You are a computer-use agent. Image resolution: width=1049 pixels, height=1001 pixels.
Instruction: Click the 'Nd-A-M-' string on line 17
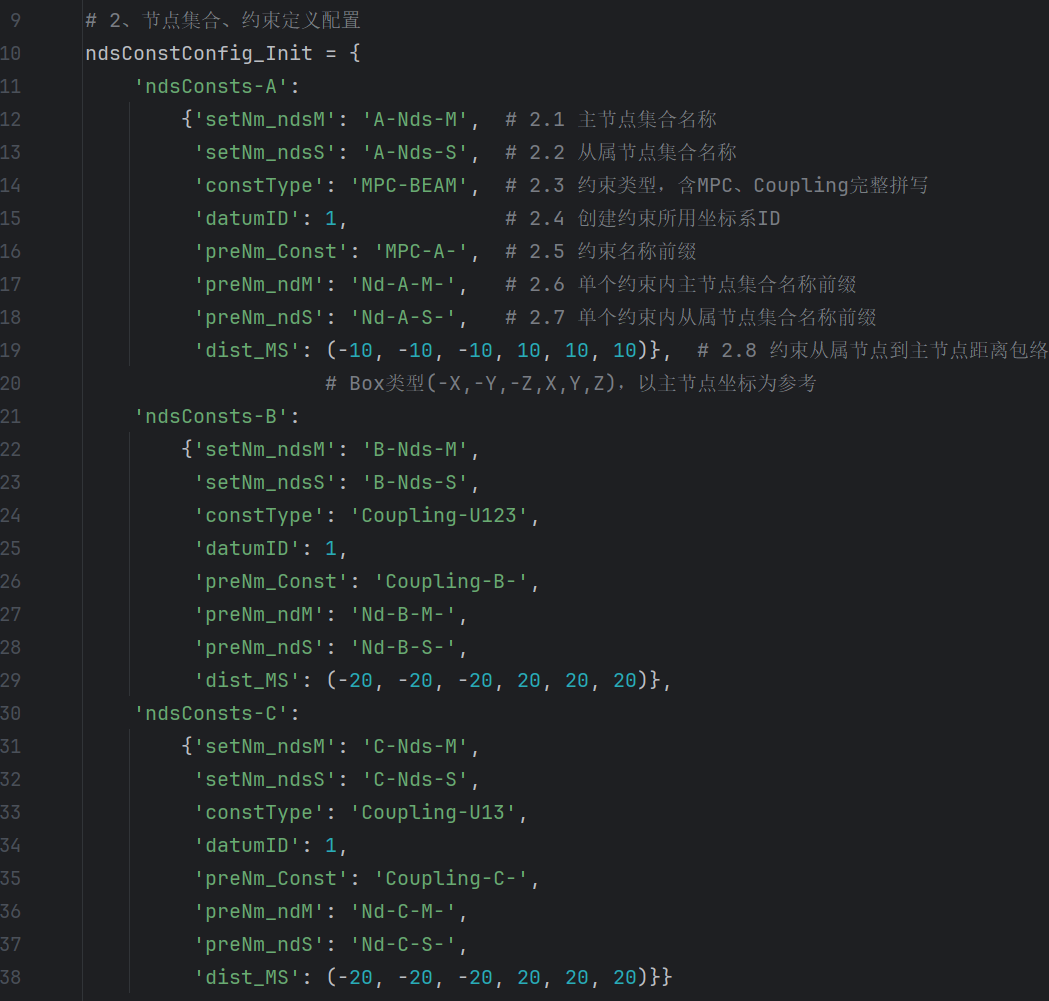click(403, 284)
